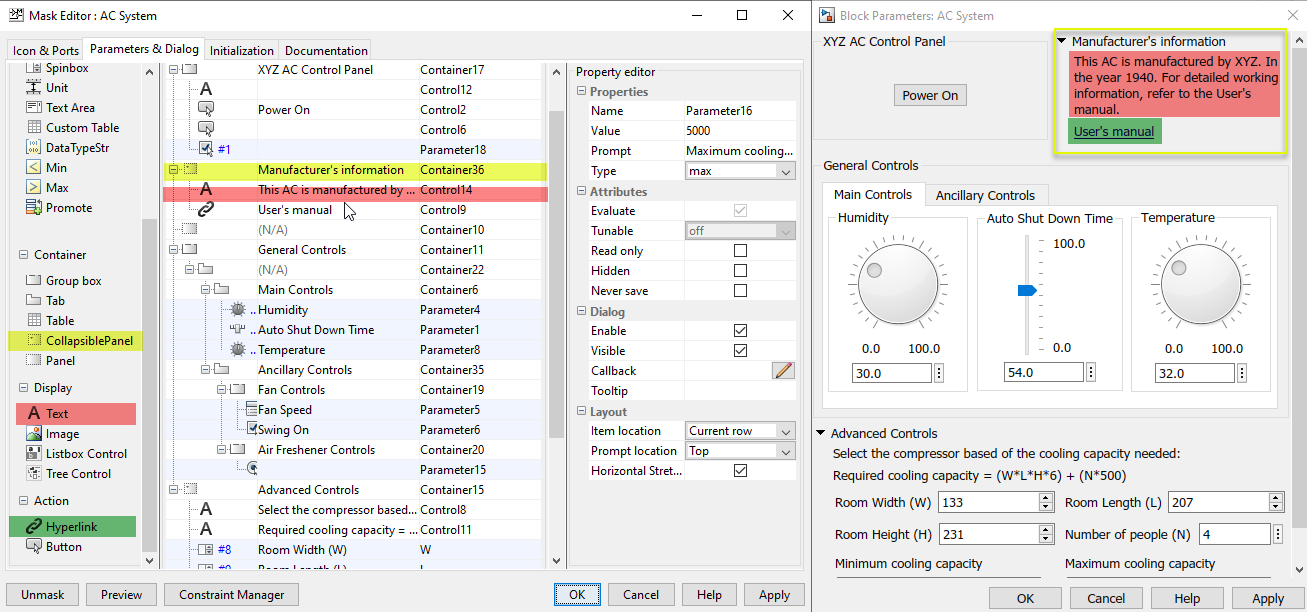The height and width of the screenshot is (612, 1307).
Task: Click the Text display control icon
Action: (34, 414)
